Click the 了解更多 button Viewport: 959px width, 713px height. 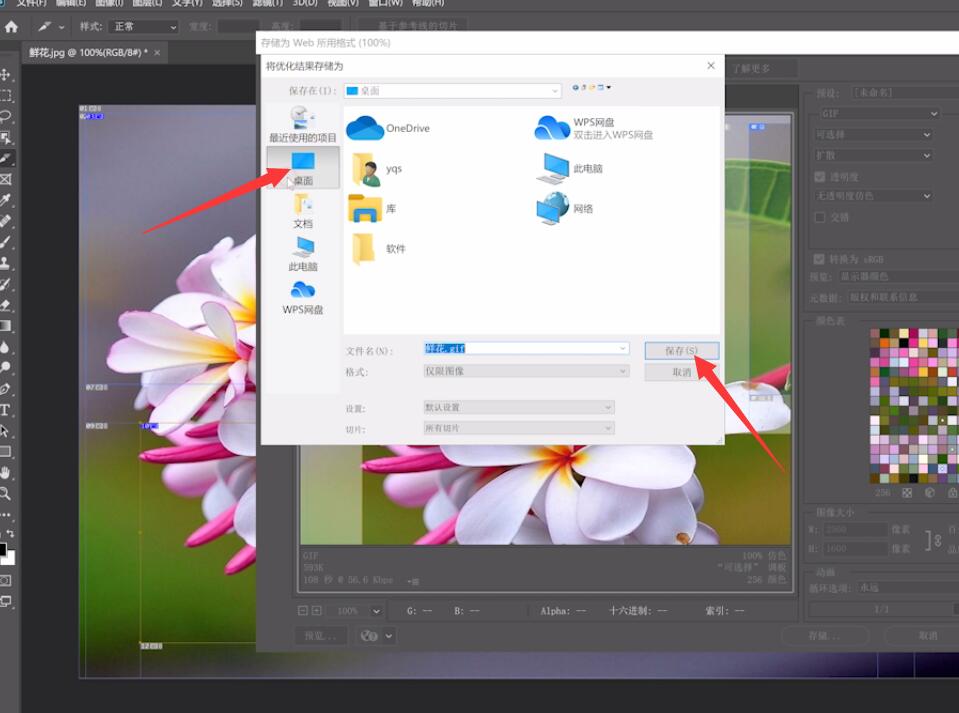pyautogui.click(x=763, y=68)
